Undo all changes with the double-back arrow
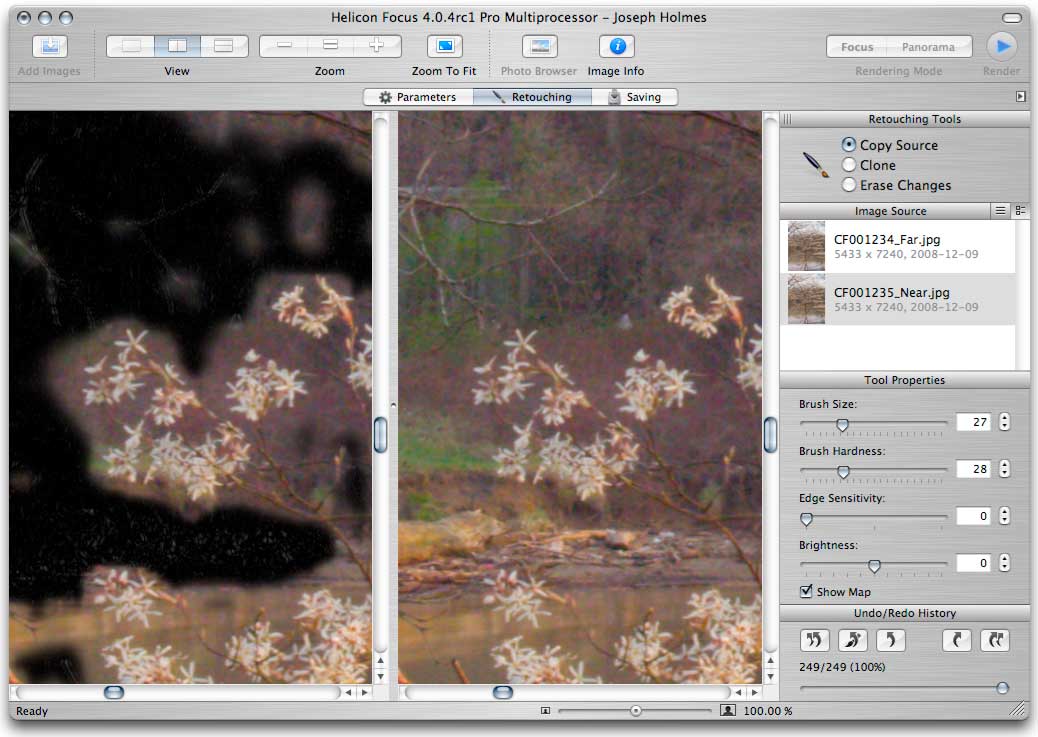Image resolution: width=1038 pixels, height=737 pixels. click(x=813, y=640)
